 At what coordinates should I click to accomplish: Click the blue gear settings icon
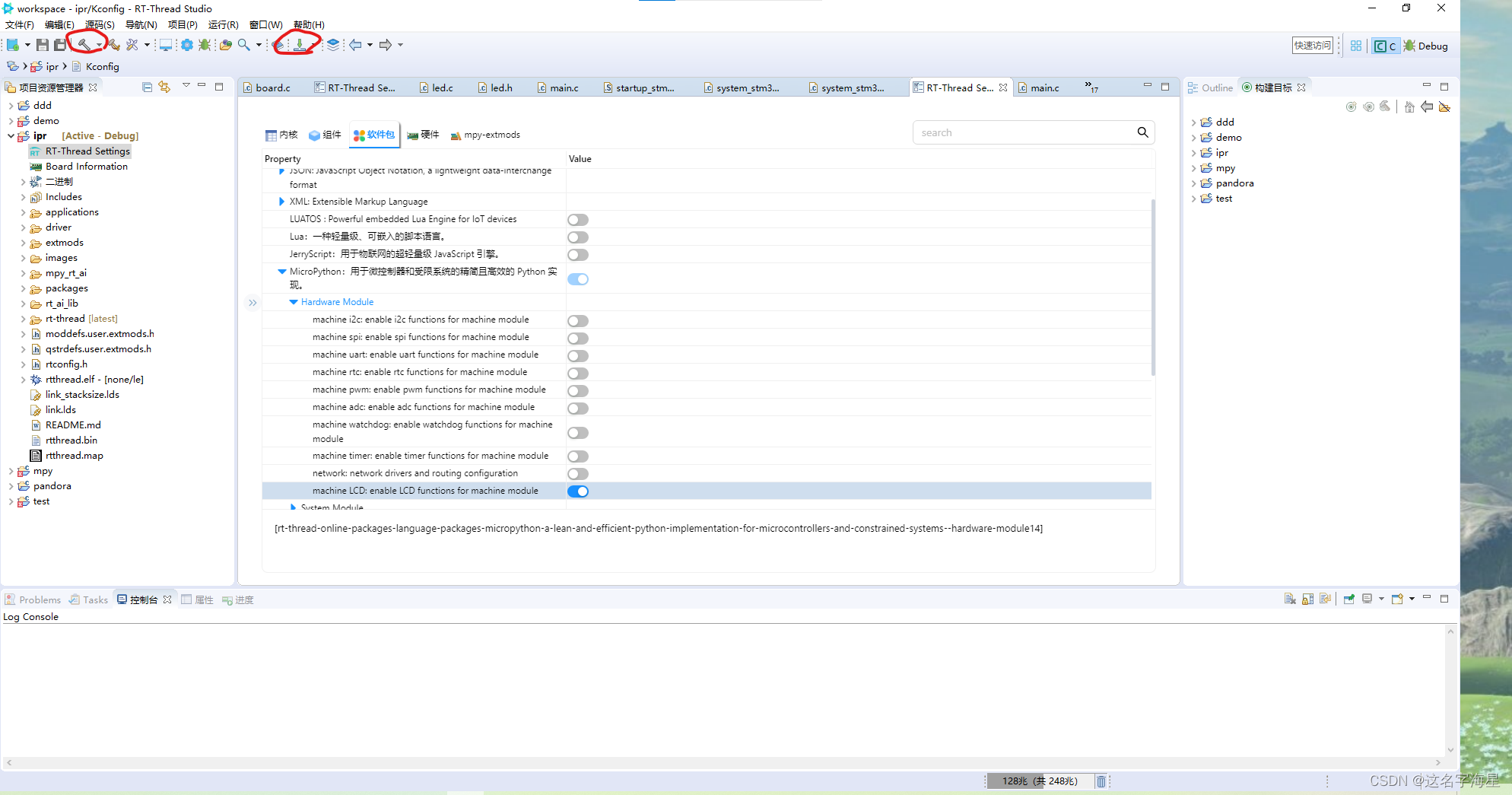[186, 45]
